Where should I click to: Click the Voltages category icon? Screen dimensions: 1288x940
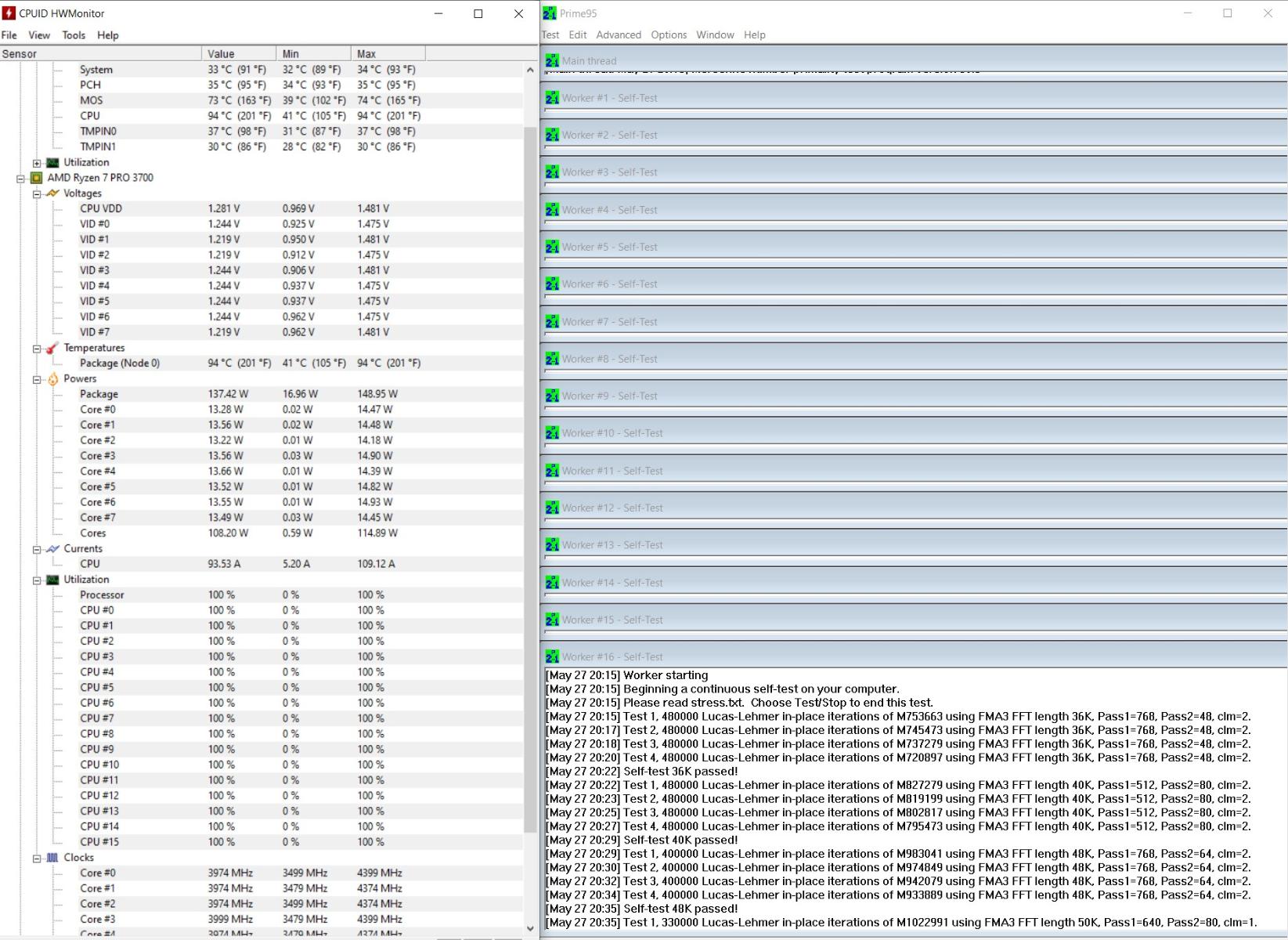click(x=52, y=193)
